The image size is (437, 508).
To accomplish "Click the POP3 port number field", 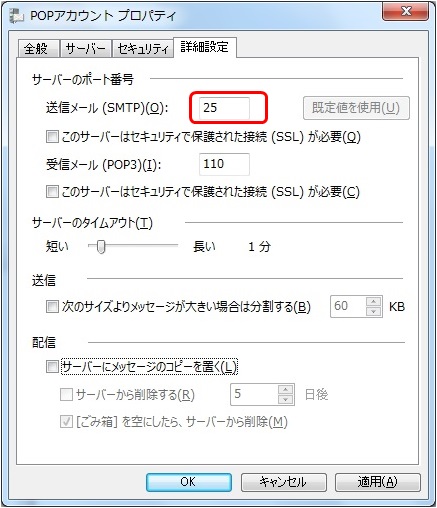I will 224,164.
